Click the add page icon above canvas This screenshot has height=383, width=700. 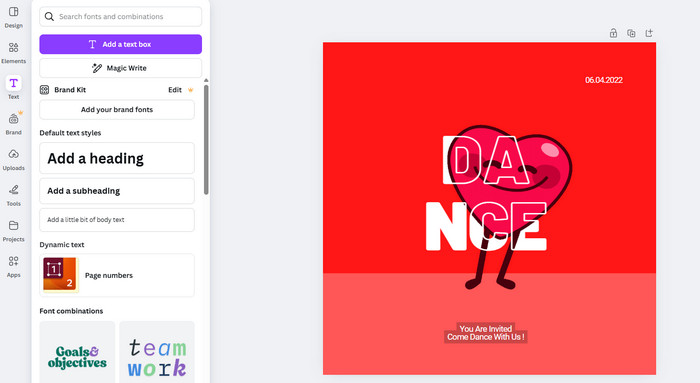[649, 33]
